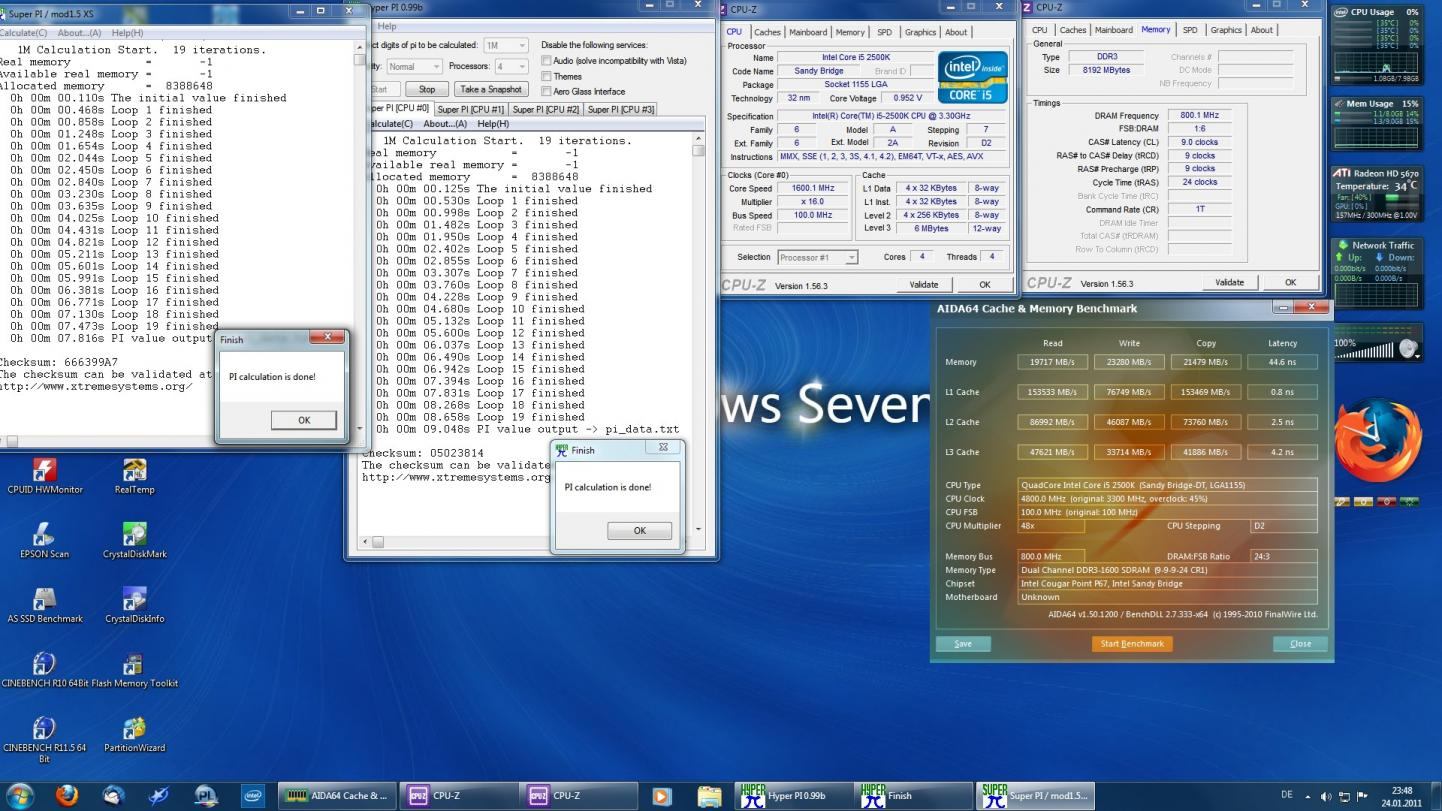Open About tab in CPU-Z CPU window
This screenshot has height=811, width=1442.
[x=956, y=32]
